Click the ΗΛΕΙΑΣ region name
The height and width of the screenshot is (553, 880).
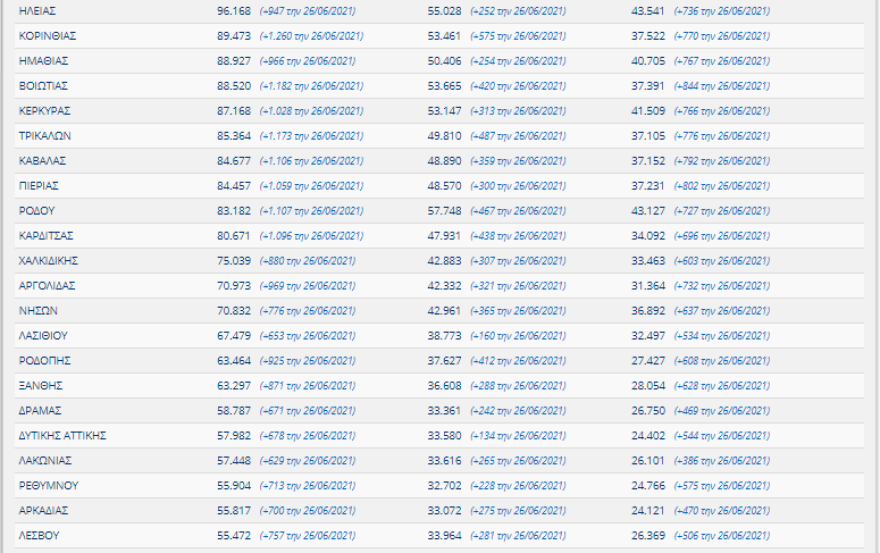(x=37, y=11)
